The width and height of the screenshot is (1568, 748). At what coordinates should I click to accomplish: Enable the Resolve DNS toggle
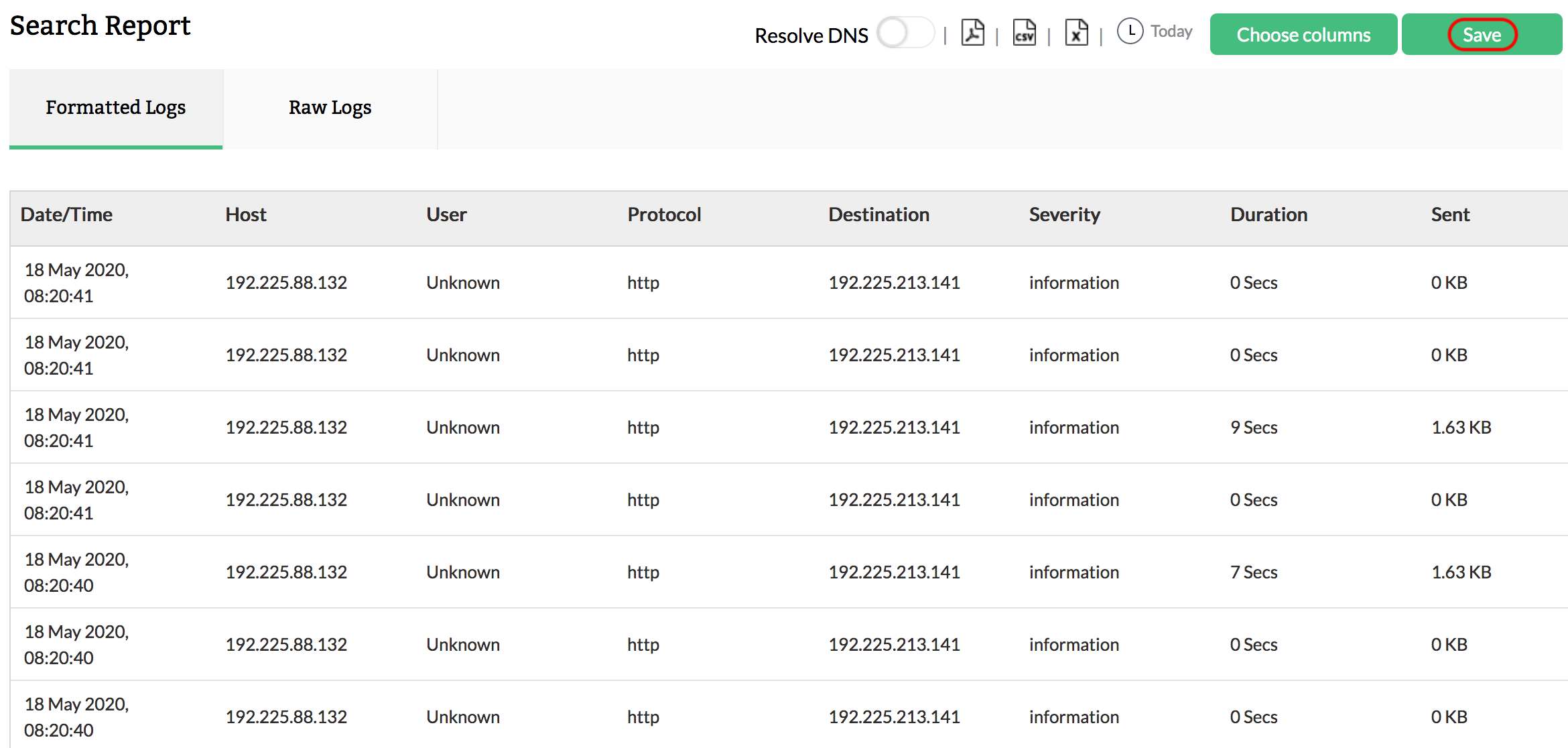[x=906, y=33]
